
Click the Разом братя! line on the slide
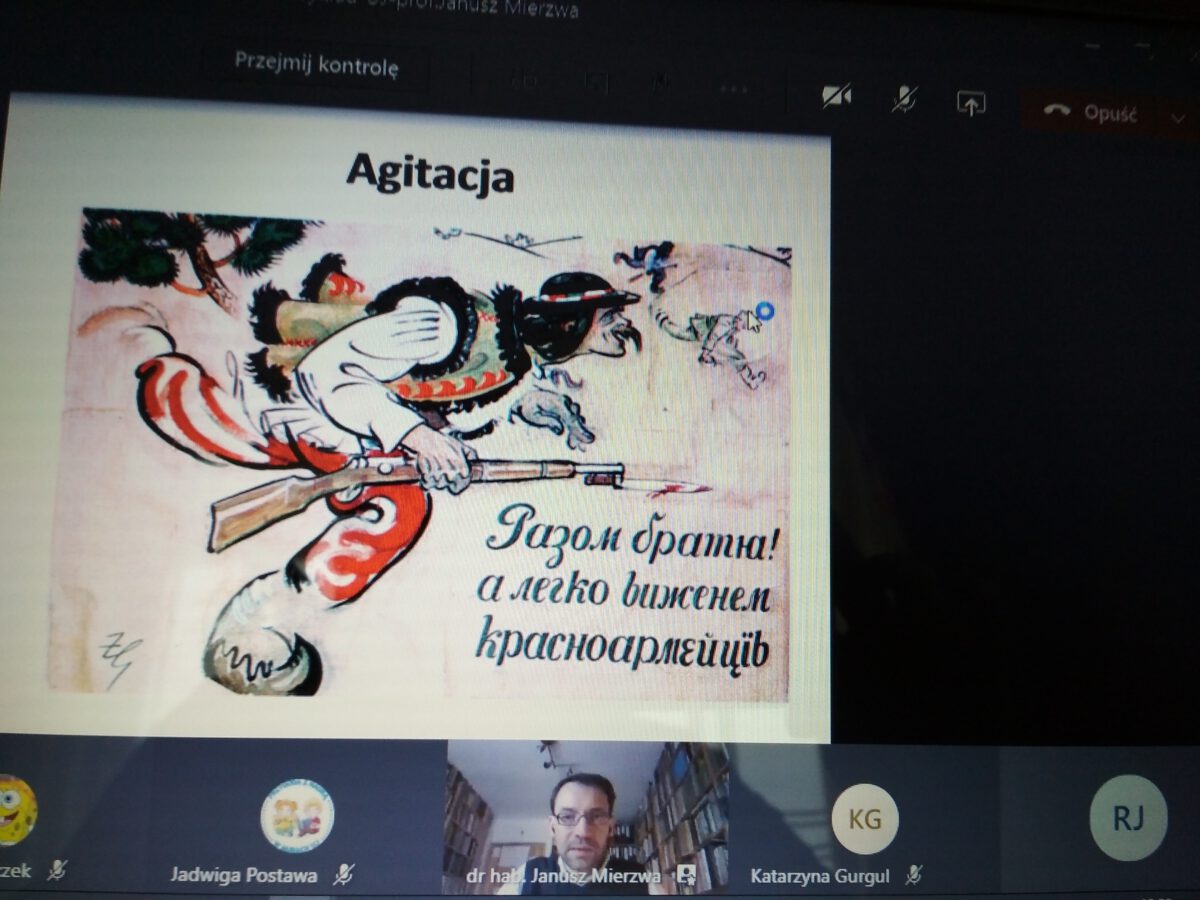coord(630,535)
